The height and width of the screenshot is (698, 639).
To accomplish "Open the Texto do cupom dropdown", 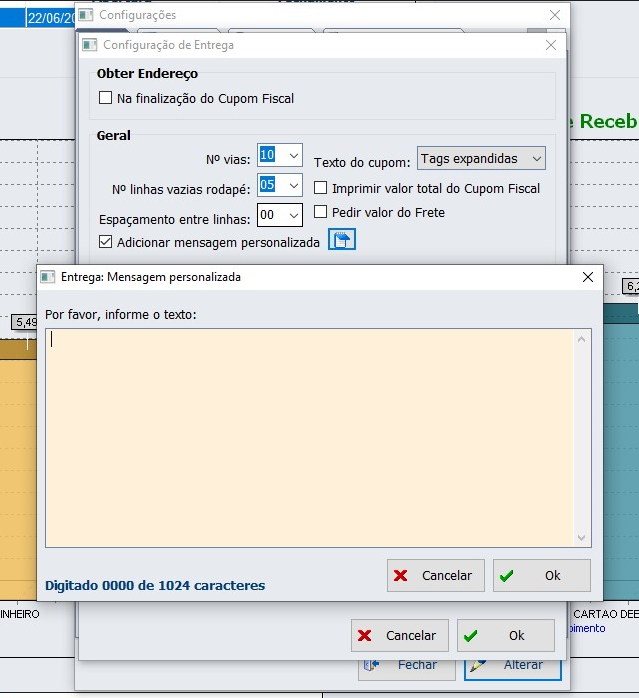I will tap(536, 159).
